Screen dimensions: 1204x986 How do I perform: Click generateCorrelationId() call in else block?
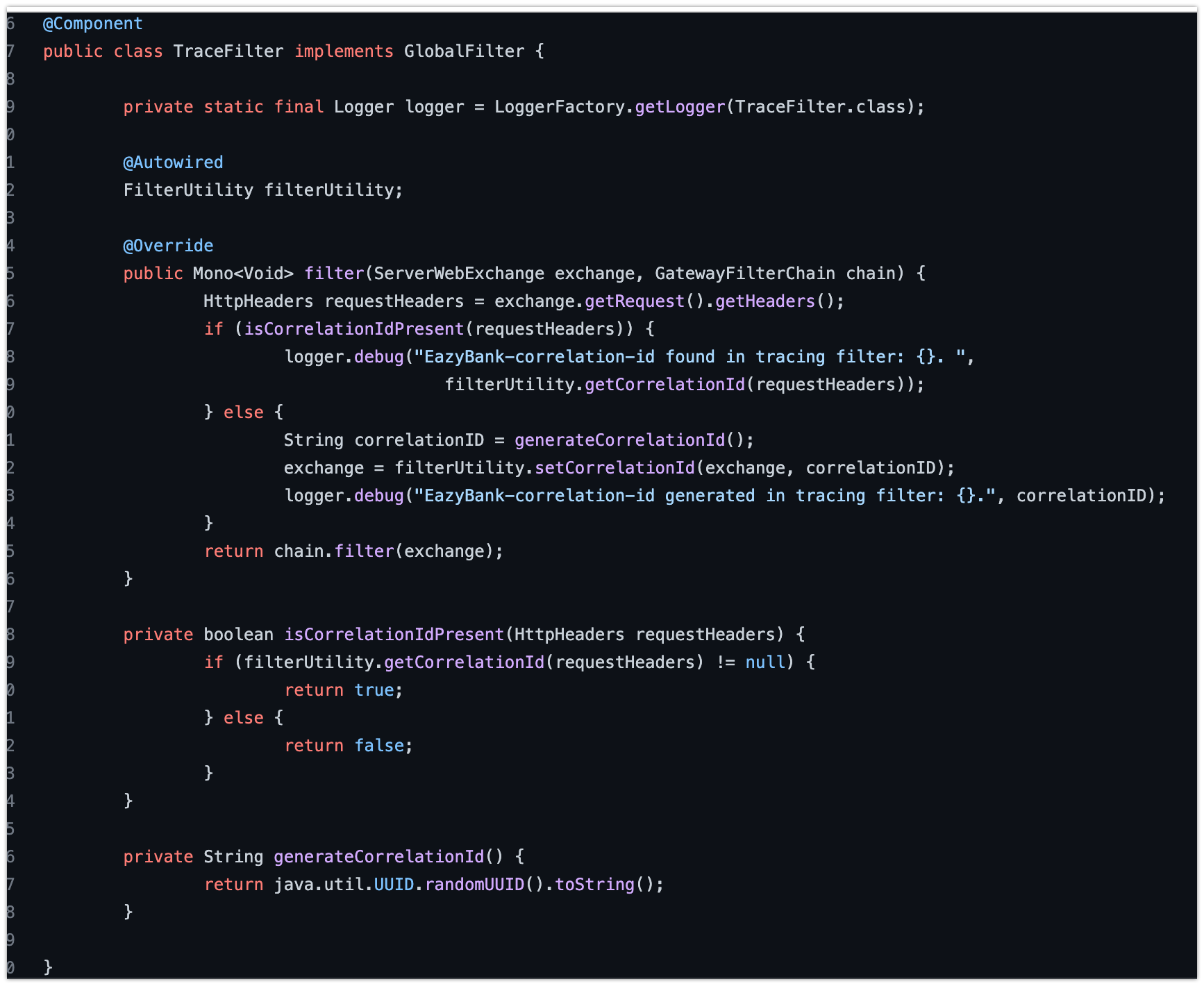(629, 440)
